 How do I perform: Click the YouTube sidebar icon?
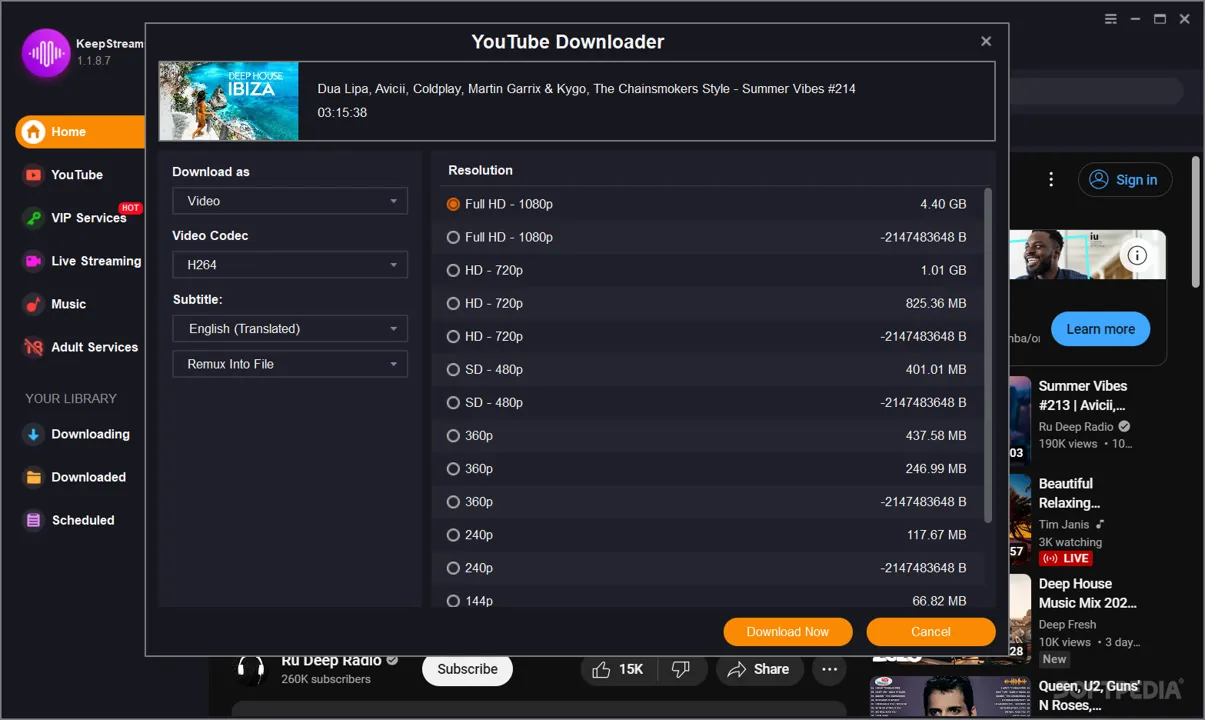pyautogui.click(x=34, y=175)
